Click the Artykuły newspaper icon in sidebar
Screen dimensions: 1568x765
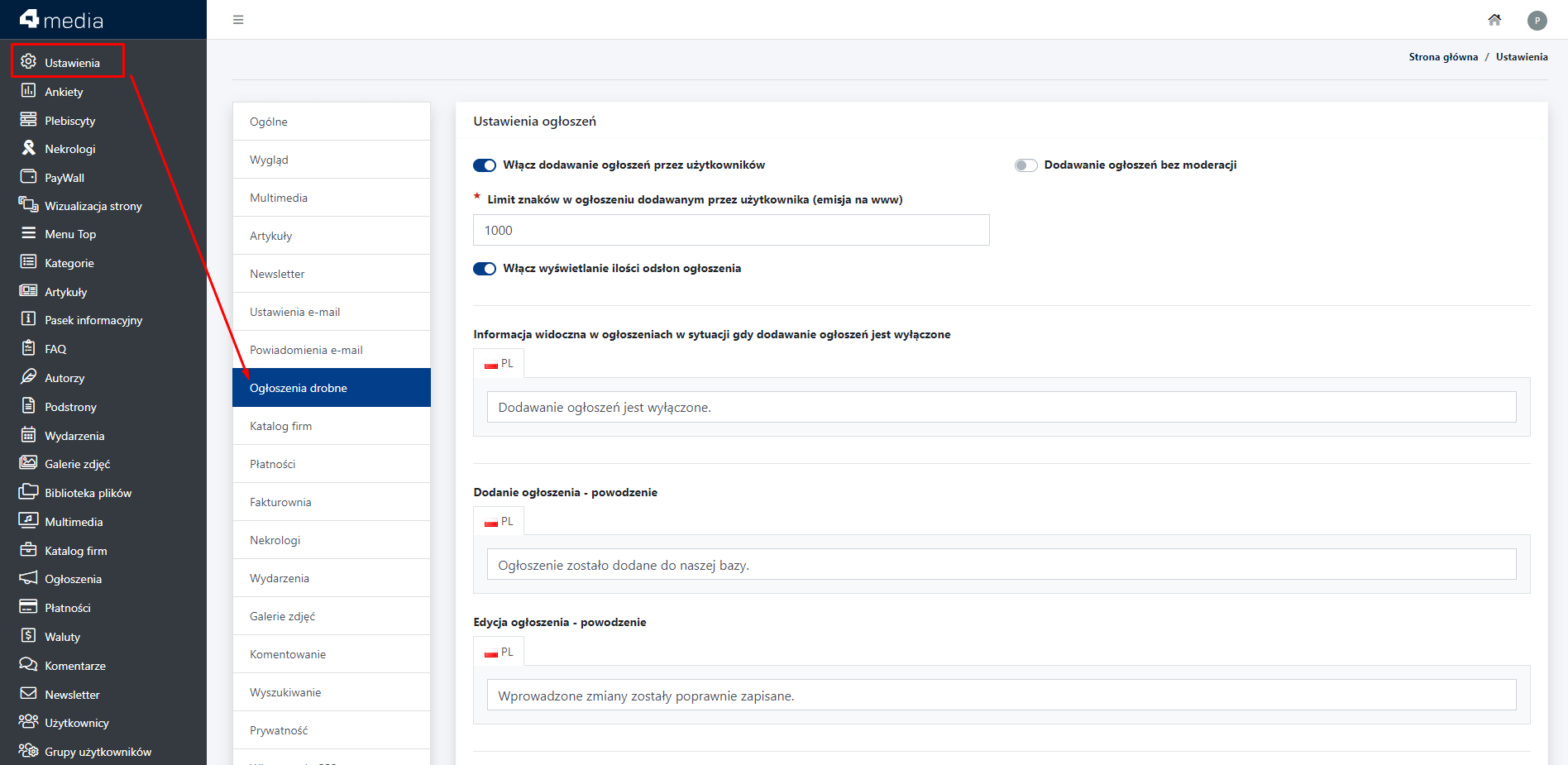(28, 291)
